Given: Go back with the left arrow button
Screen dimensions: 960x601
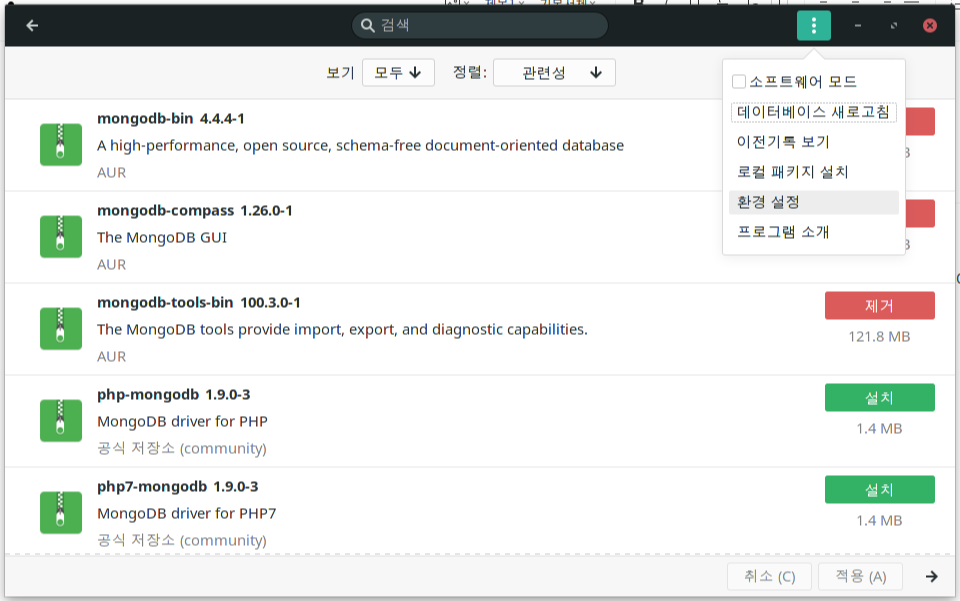Looking at the screenshot, I should [32, 26].
